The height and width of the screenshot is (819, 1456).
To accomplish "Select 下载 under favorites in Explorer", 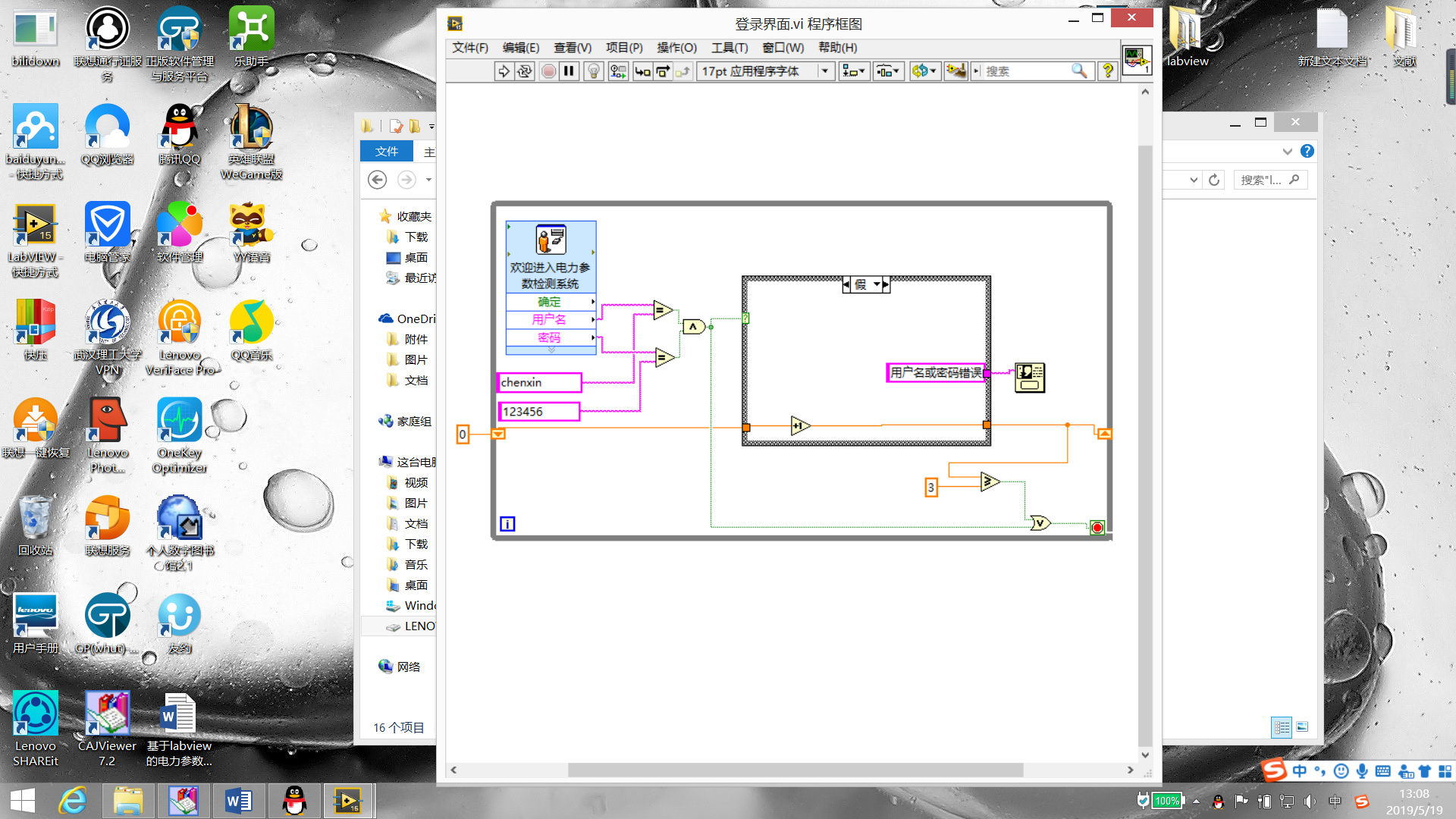I will (x=416, y=237).
